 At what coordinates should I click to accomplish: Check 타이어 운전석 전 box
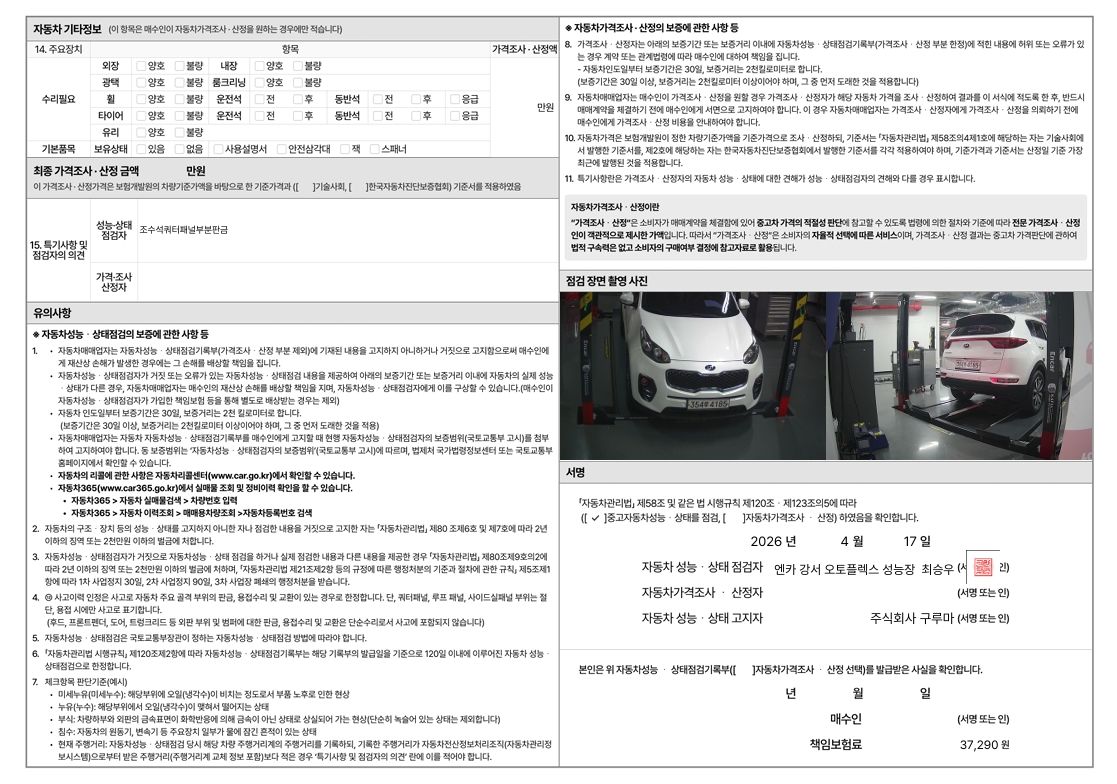[x=259, y=115]
